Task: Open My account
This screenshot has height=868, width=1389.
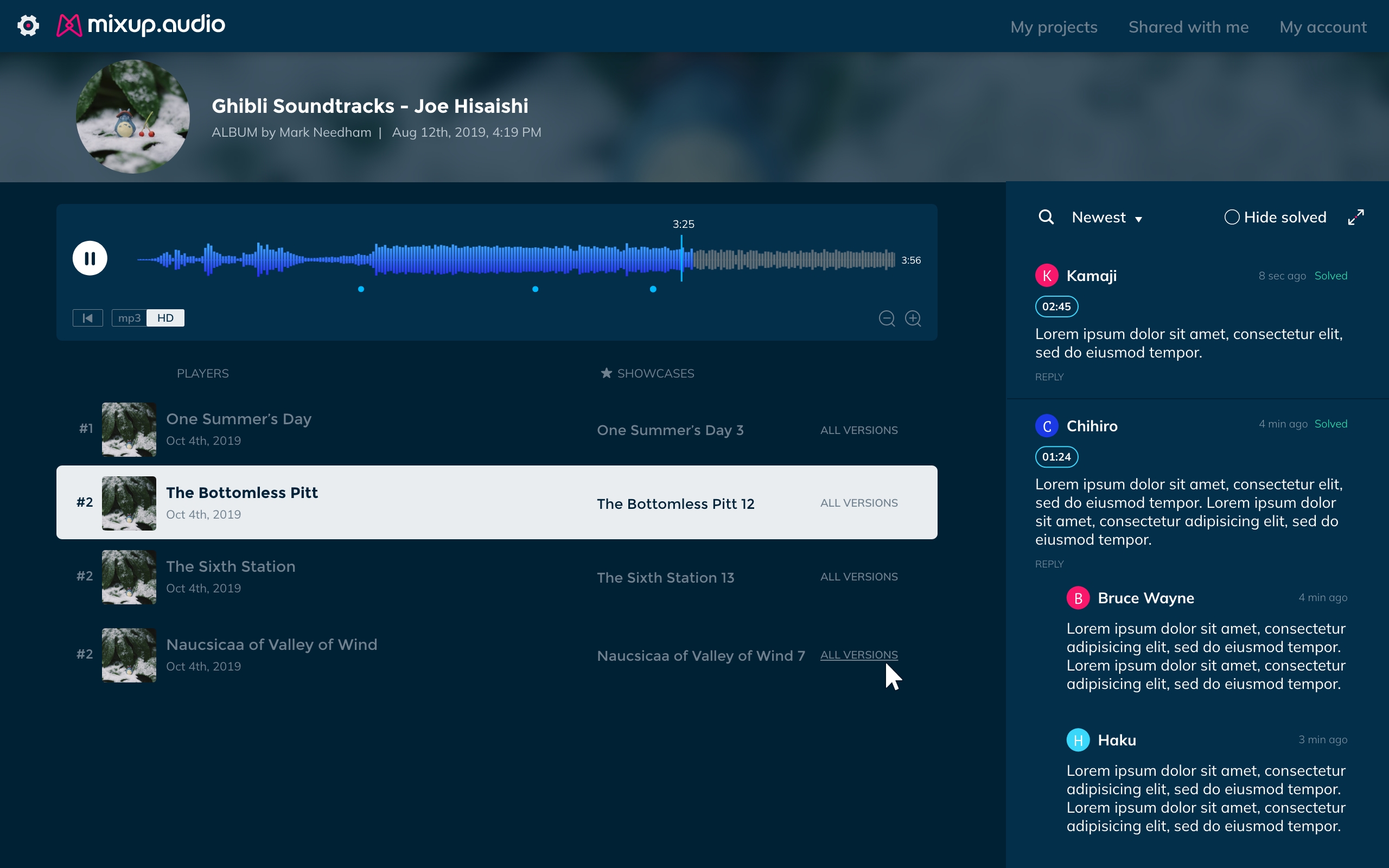Action: tap(1322, 27)
